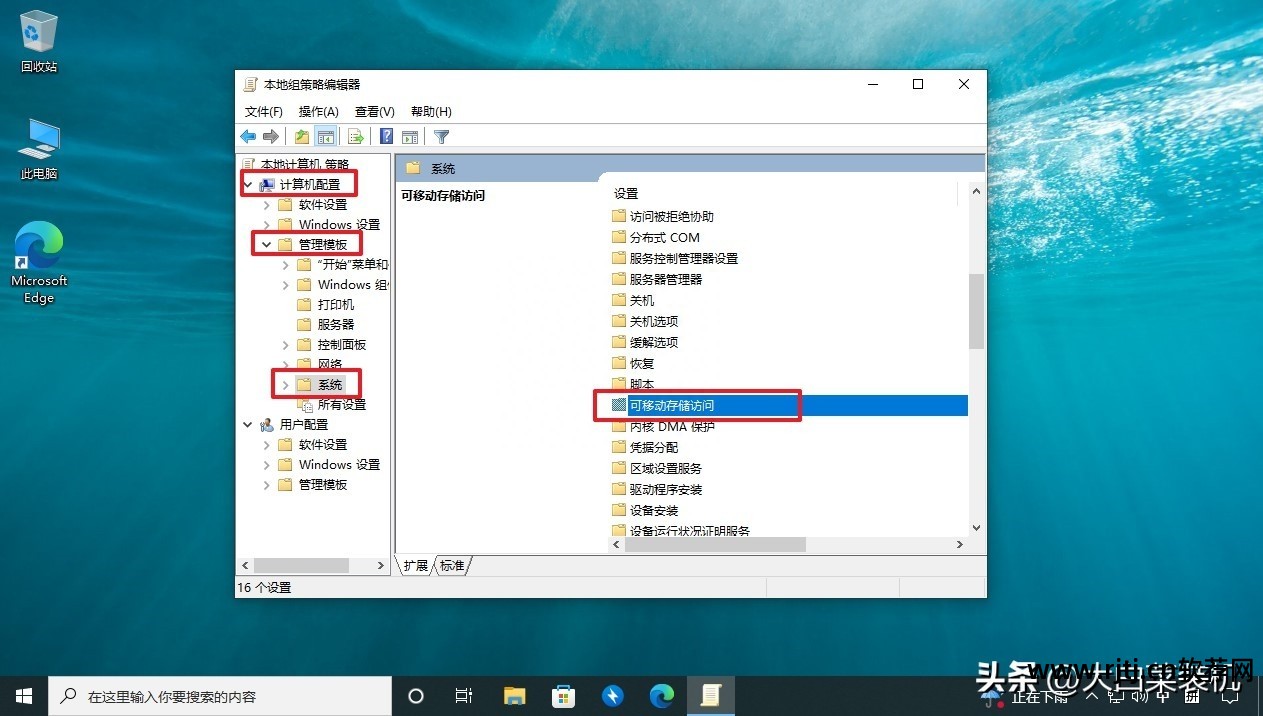Open the 操作(A) menu
Image resolution: width=1263 pixels, height=716 pixels.
[x=318, y=112]
